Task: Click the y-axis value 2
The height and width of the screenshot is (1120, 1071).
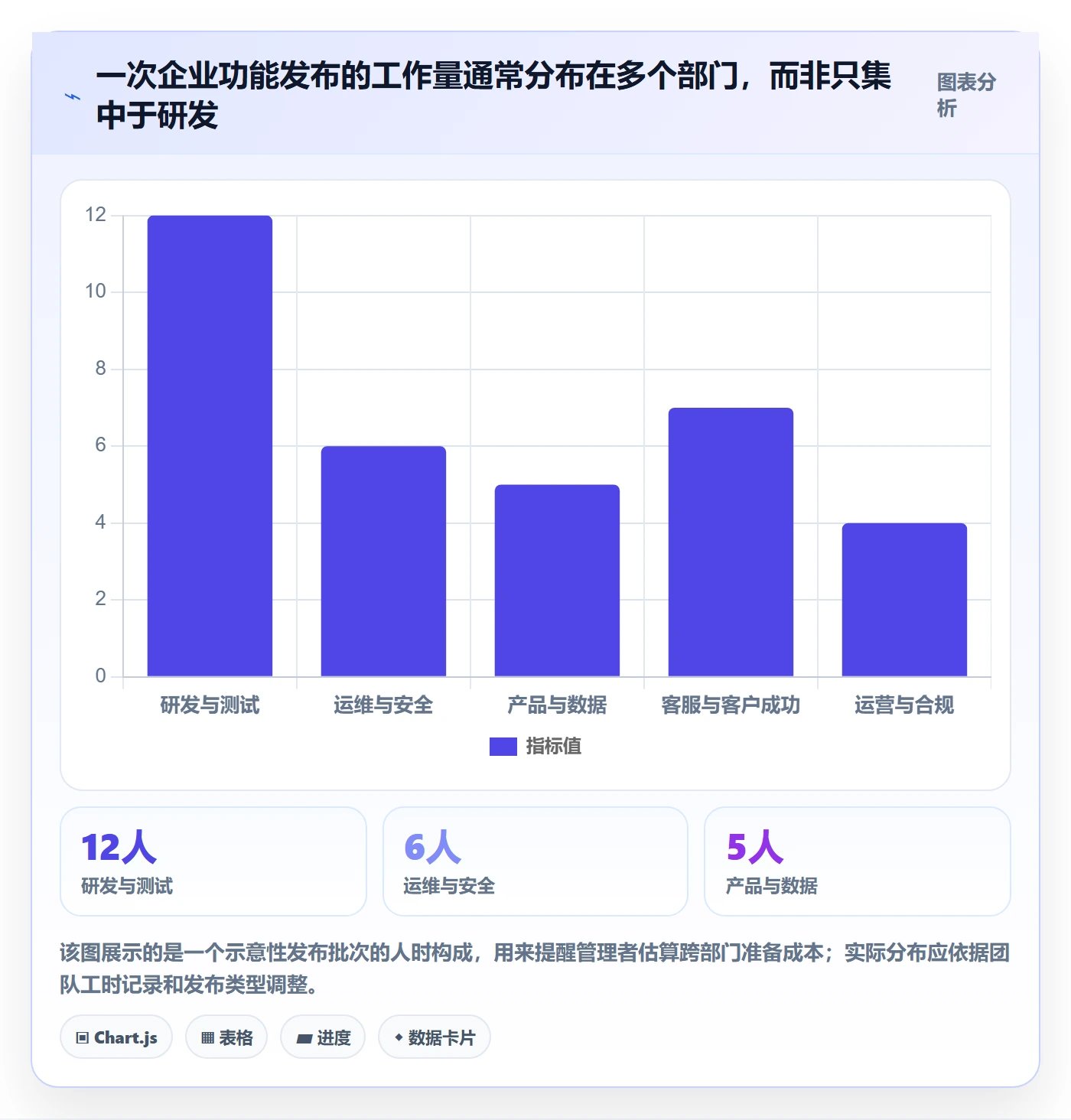Action: pyautogui.click(x=100, y=599)
